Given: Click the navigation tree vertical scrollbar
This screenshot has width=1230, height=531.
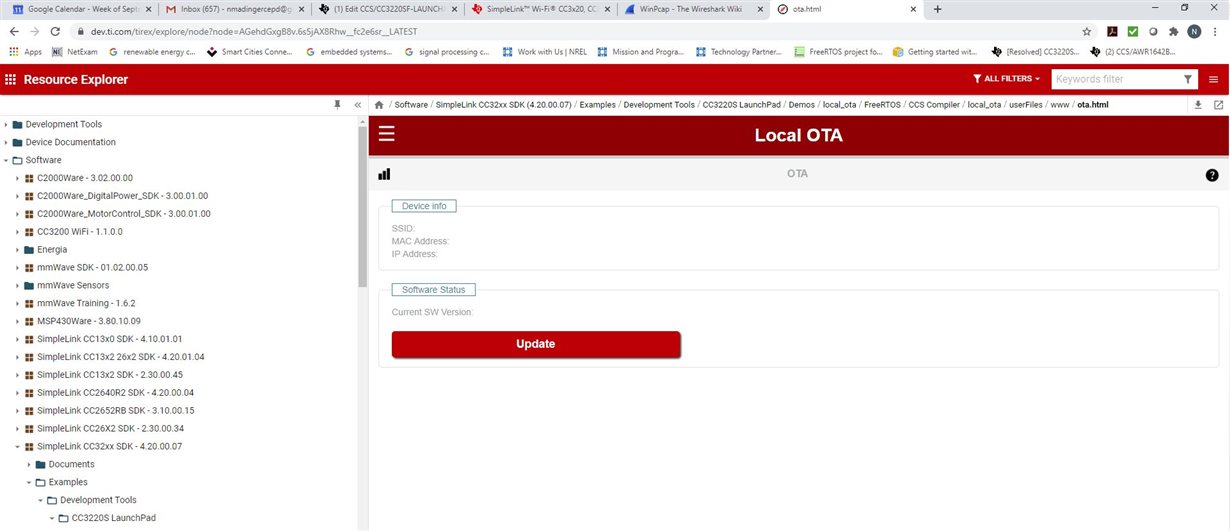Looking at the screenshot, I should (x=362, y=209).
